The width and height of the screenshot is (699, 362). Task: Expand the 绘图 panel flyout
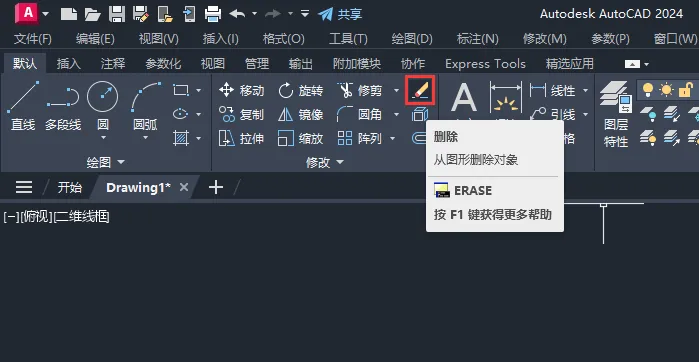coord(106,162)
